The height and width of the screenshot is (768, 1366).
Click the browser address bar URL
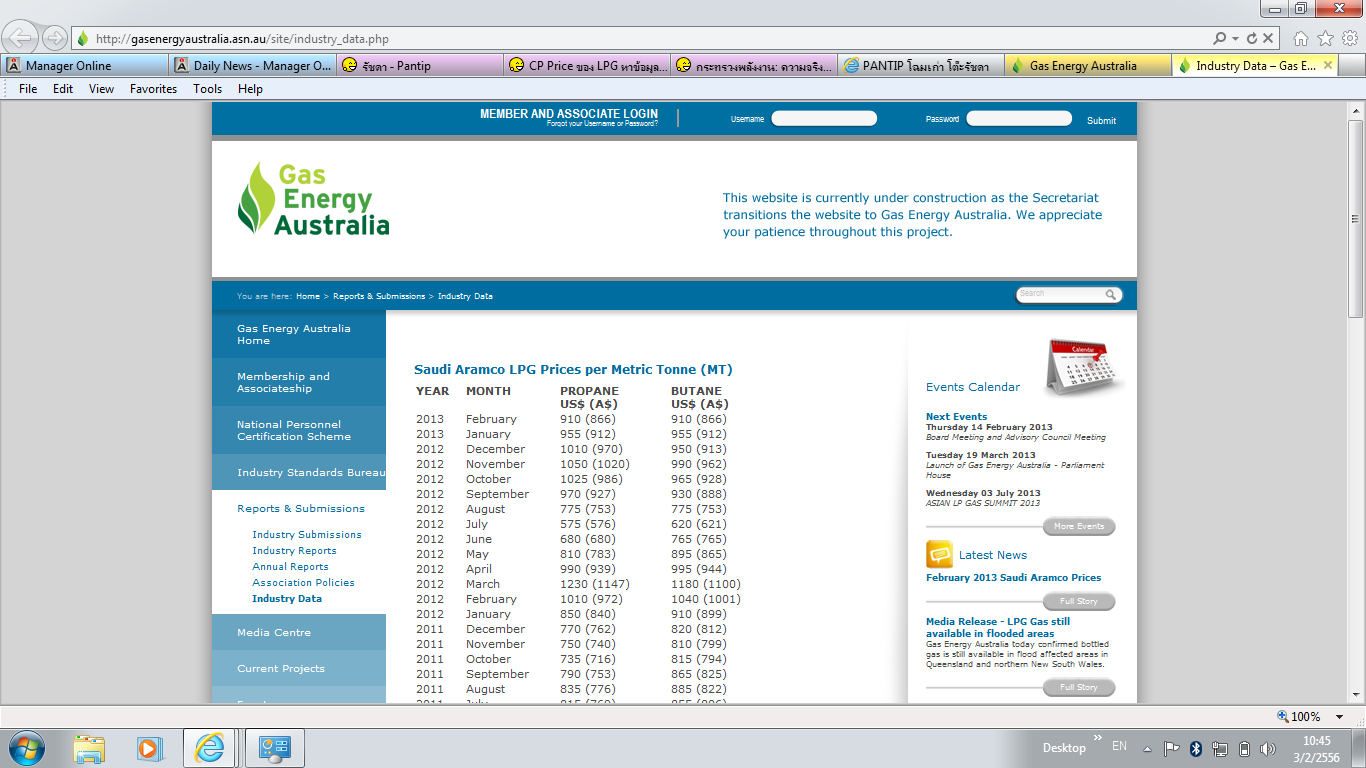point(242,39)
